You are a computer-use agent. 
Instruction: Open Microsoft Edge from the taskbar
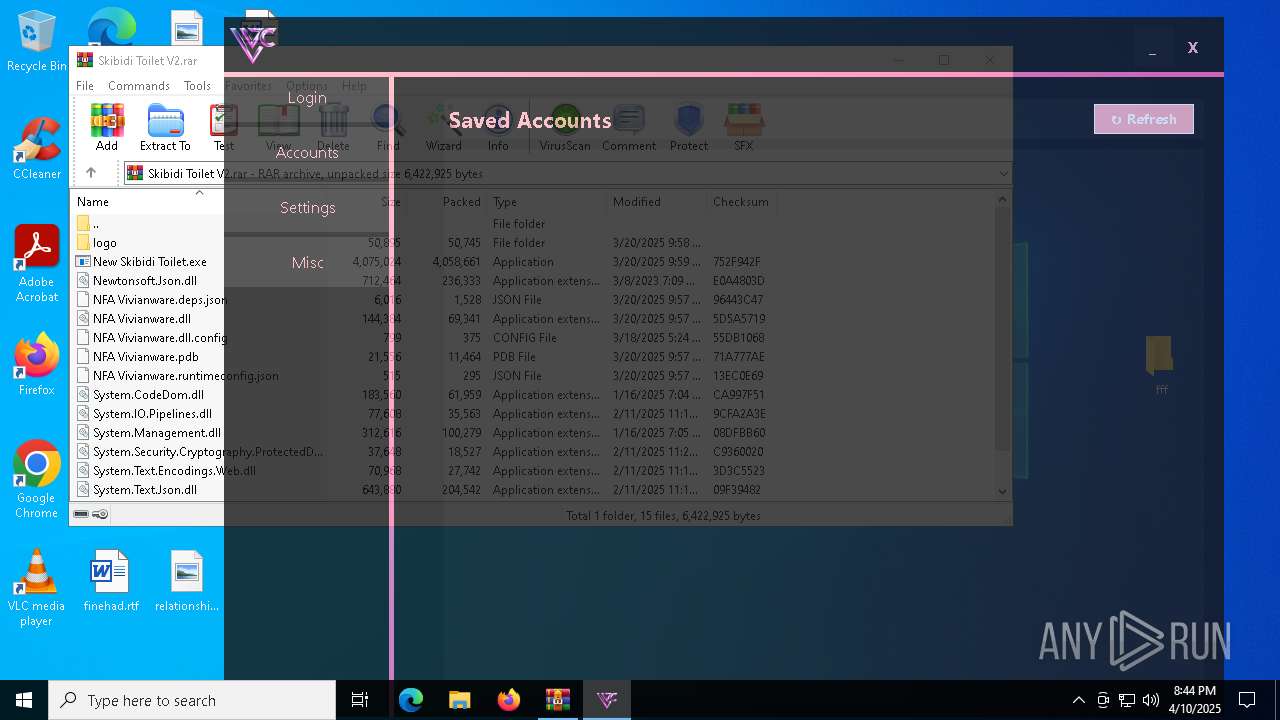(x=411, y=700)
